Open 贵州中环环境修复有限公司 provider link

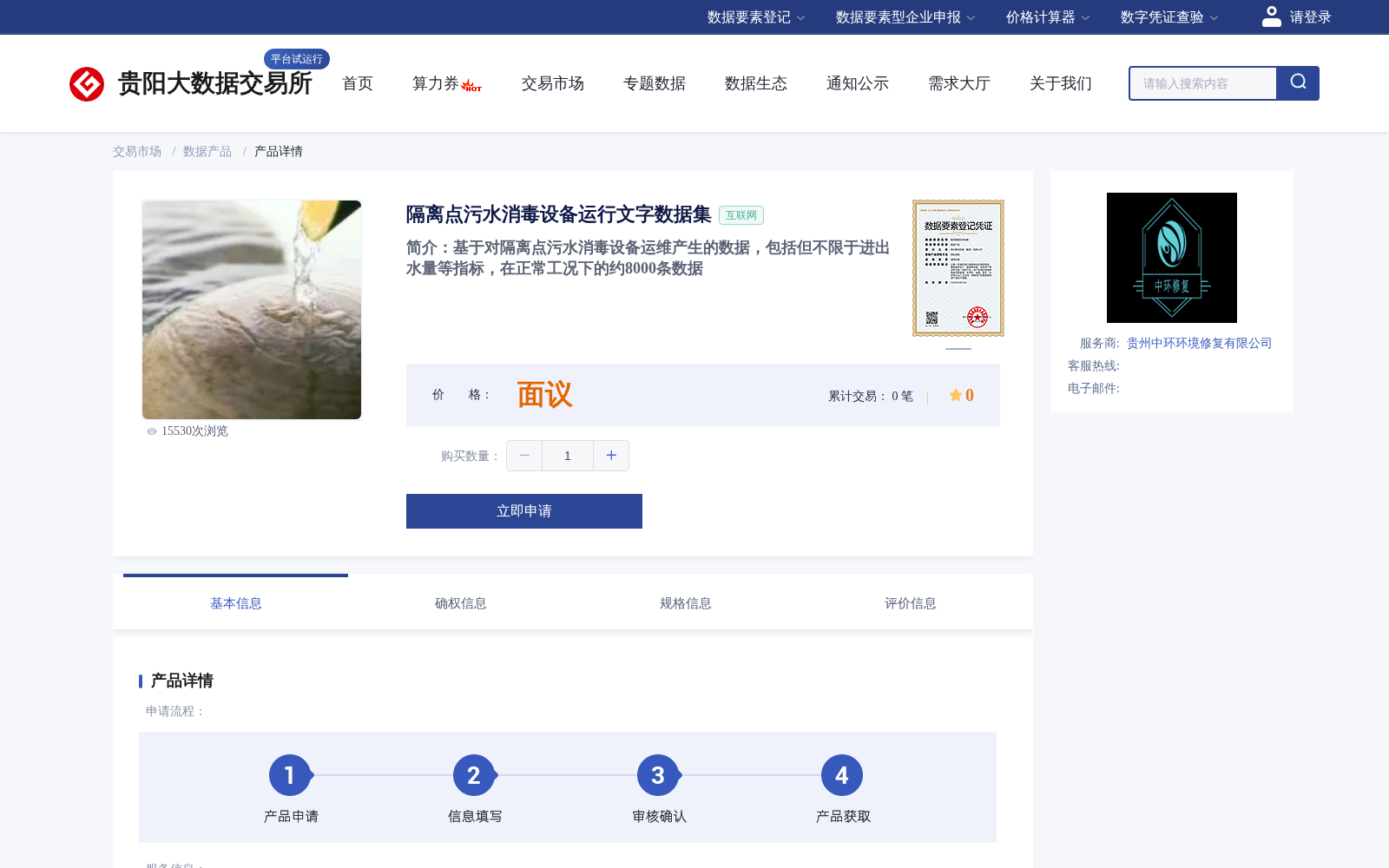point(1199,343)
